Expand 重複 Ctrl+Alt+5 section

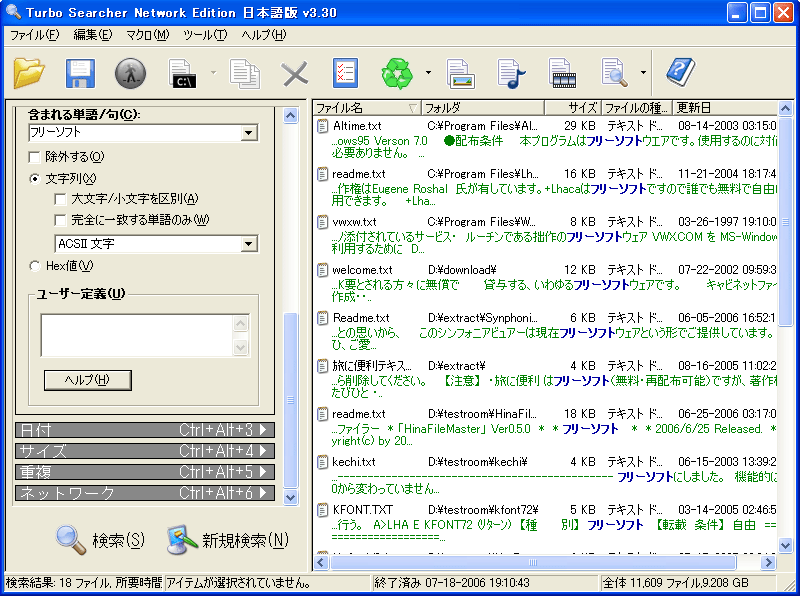coord(145,472)
